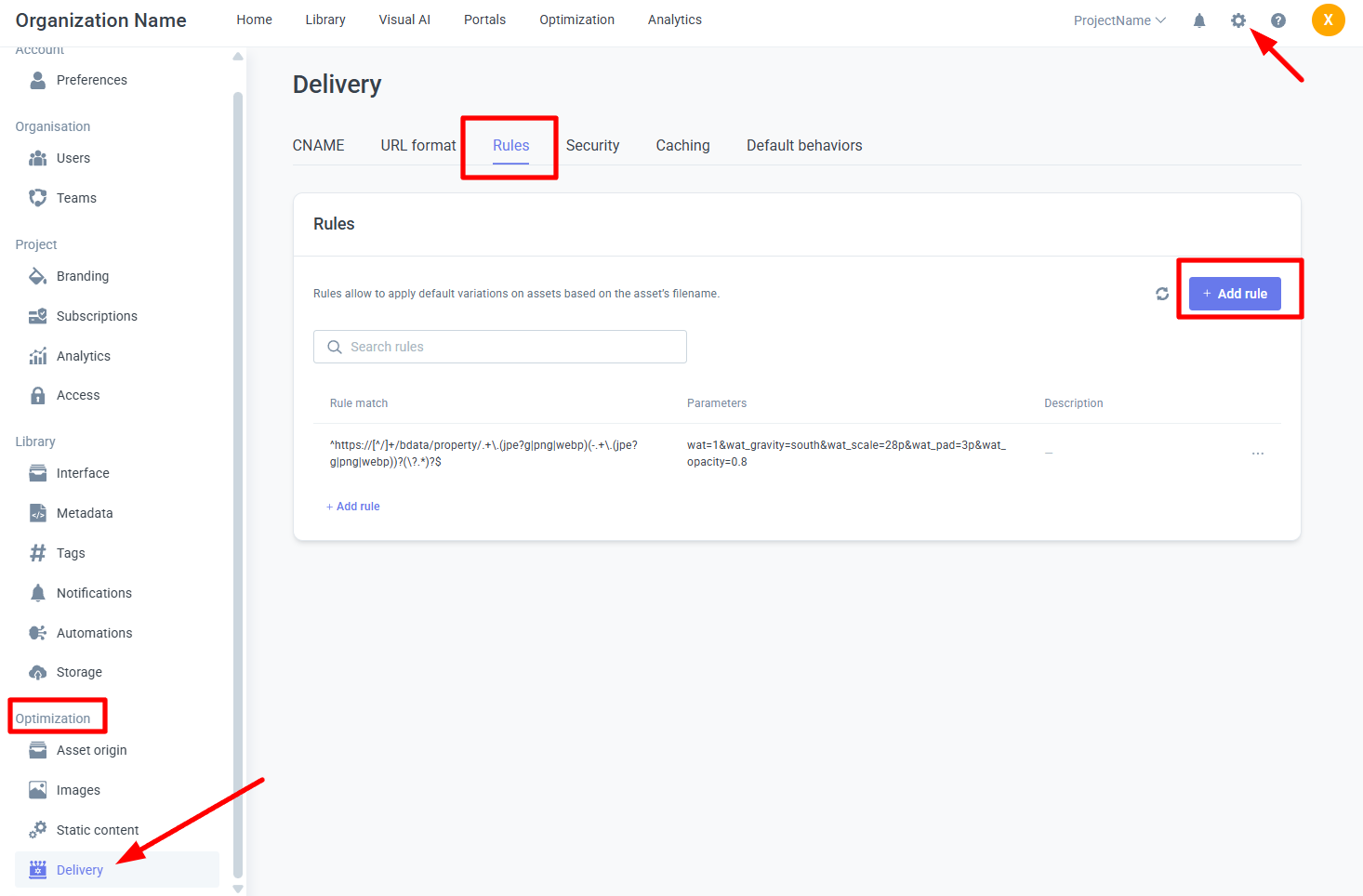Open row options three-dot menu
The height and width of the screenshot is (896, 1363).
point(1257,454)
